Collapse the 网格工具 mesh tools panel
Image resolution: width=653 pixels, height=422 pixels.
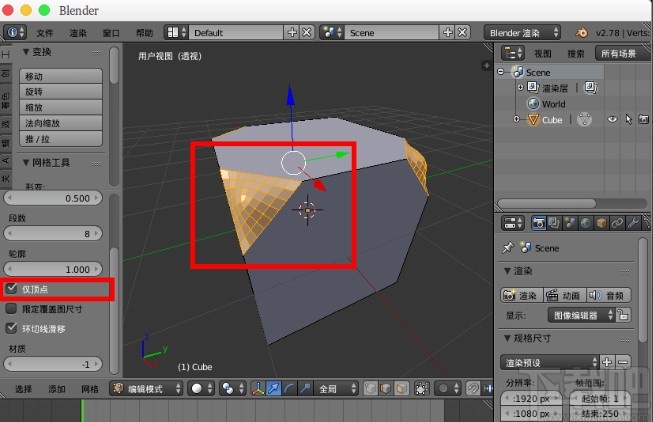(x=26, y=162)
